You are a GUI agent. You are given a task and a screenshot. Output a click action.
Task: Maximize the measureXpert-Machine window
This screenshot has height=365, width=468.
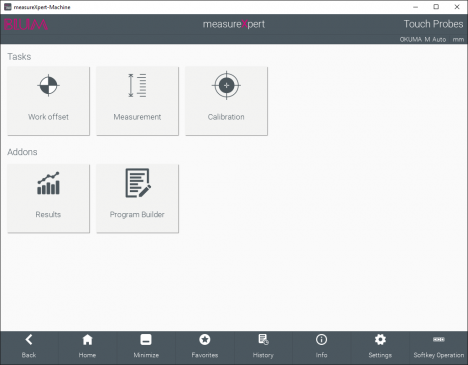click(x=436, y=7)
